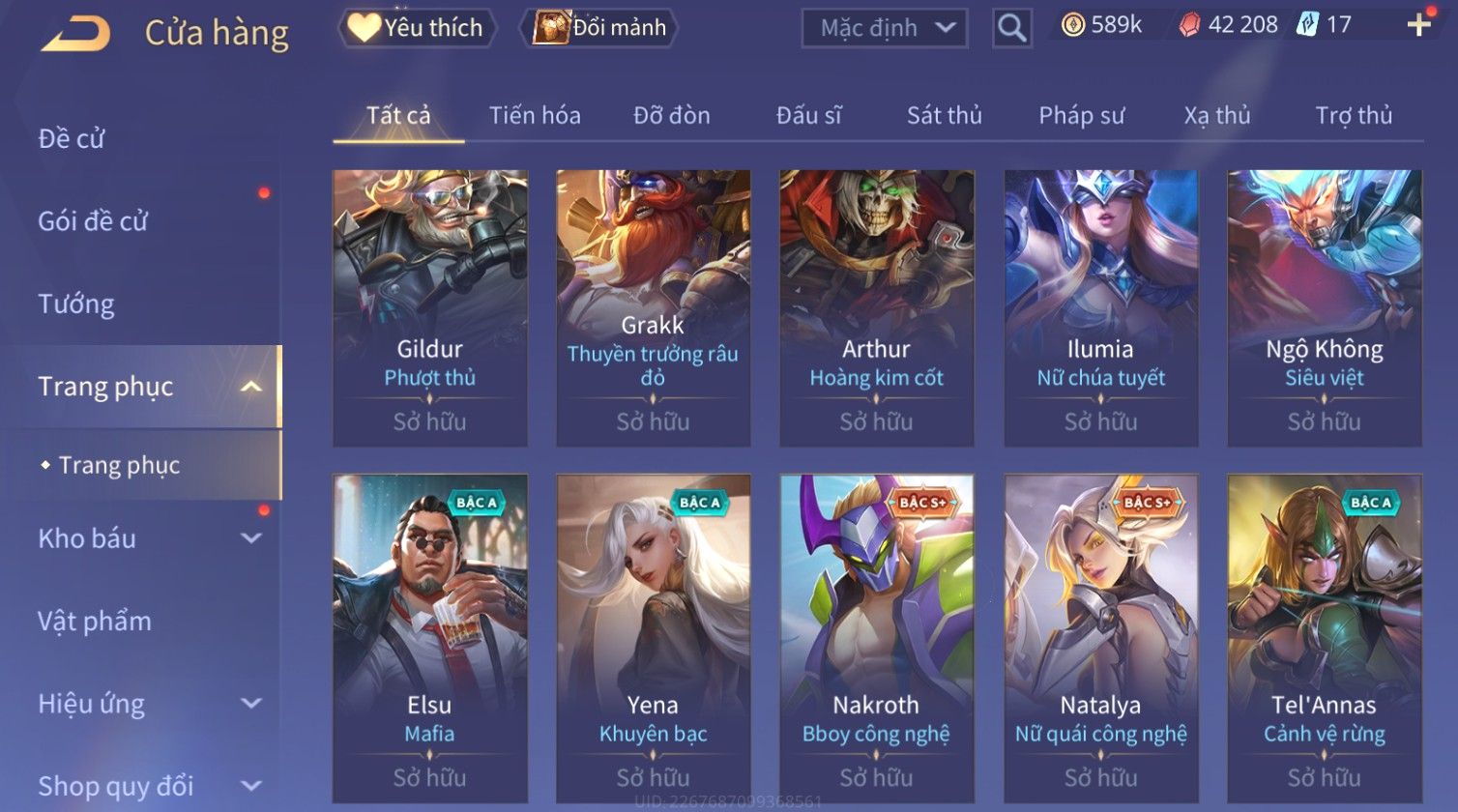The width and height of the screenshot is (1458, 812).
Task: Click the red ruby currency icon
Action: coord(1189,25)
